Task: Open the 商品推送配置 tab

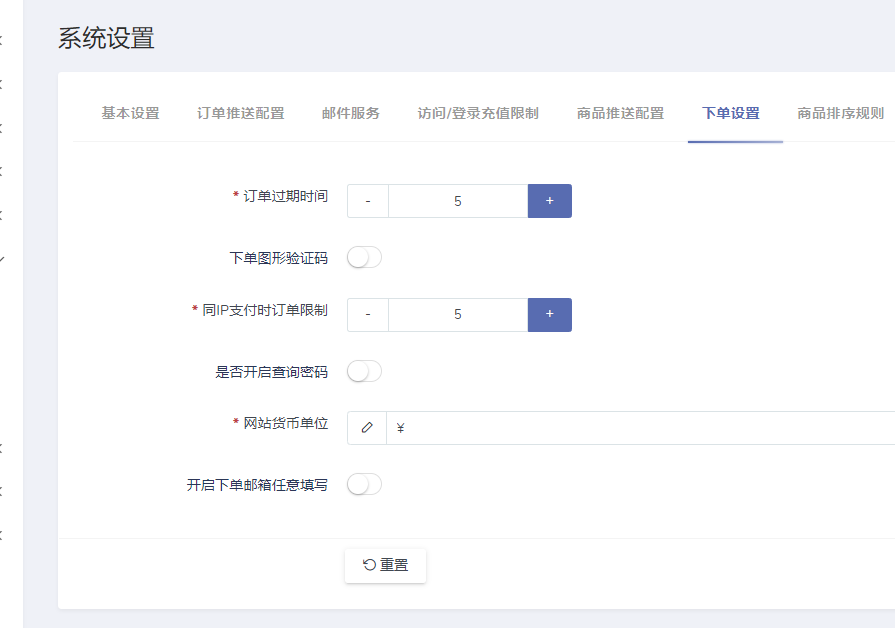Action: point(620,113)
